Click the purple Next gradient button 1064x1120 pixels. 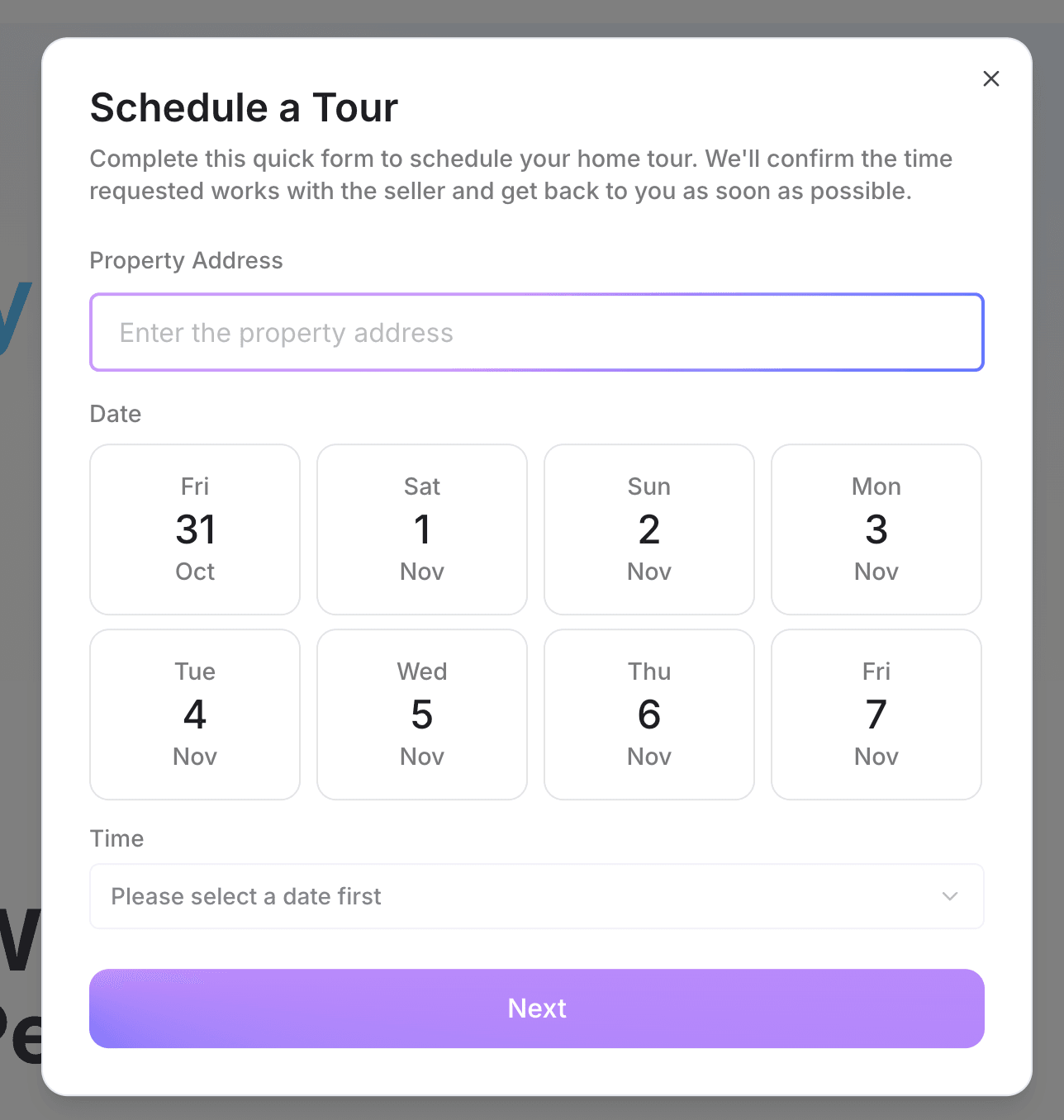click(536, 1008)
